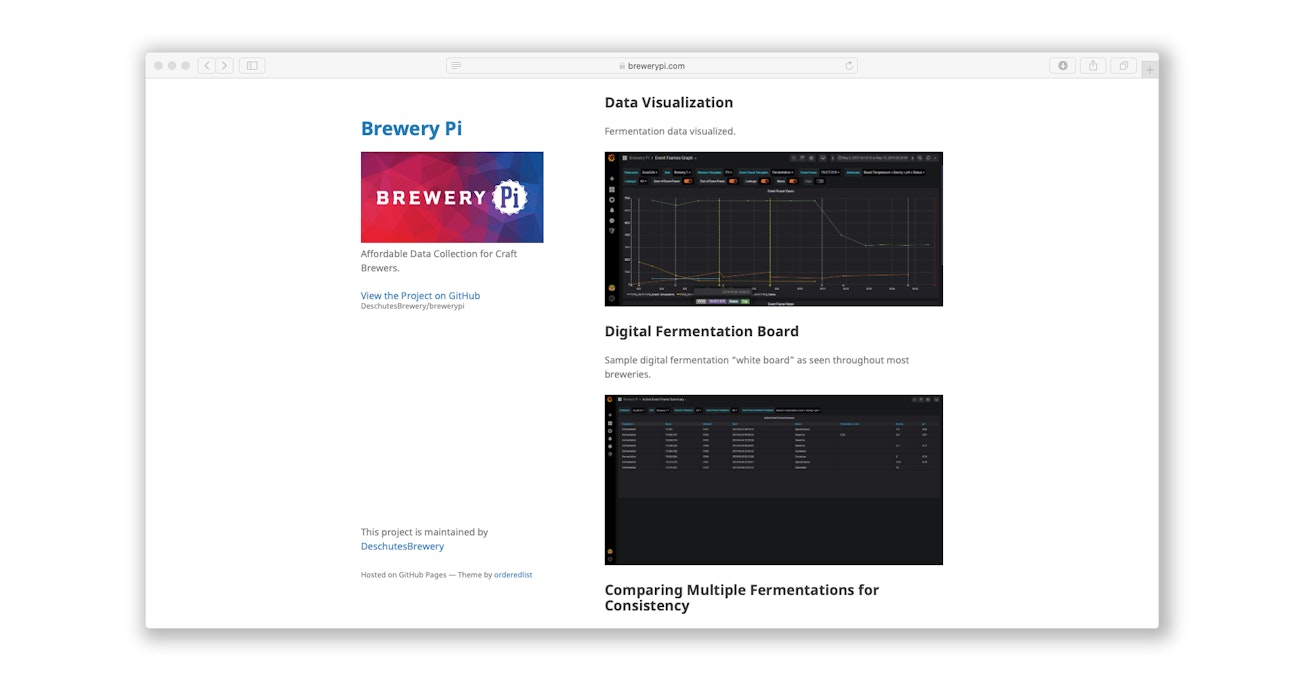Show the Safari sidebar

pyautogui.click(x=252, y=66)
